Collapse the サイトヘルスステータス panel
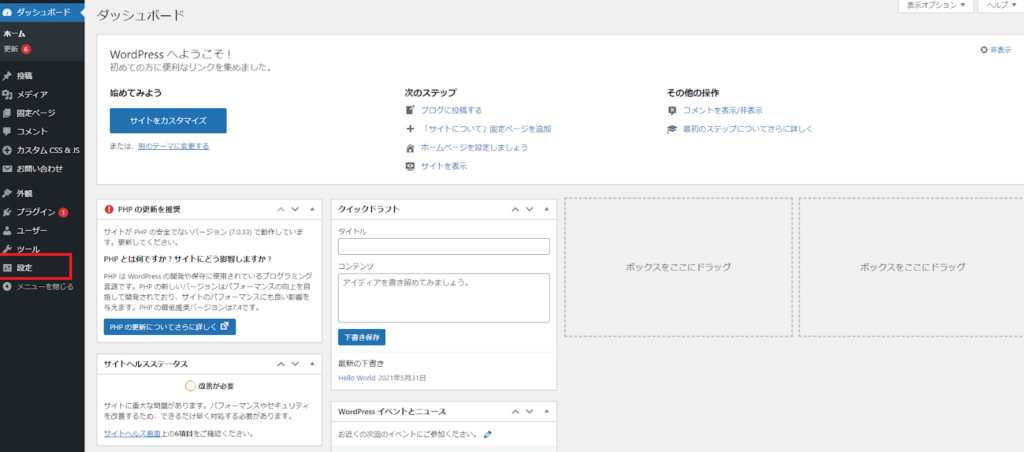Image resolution: width=1024 pixels, height=452 pixels. (312, 364)
